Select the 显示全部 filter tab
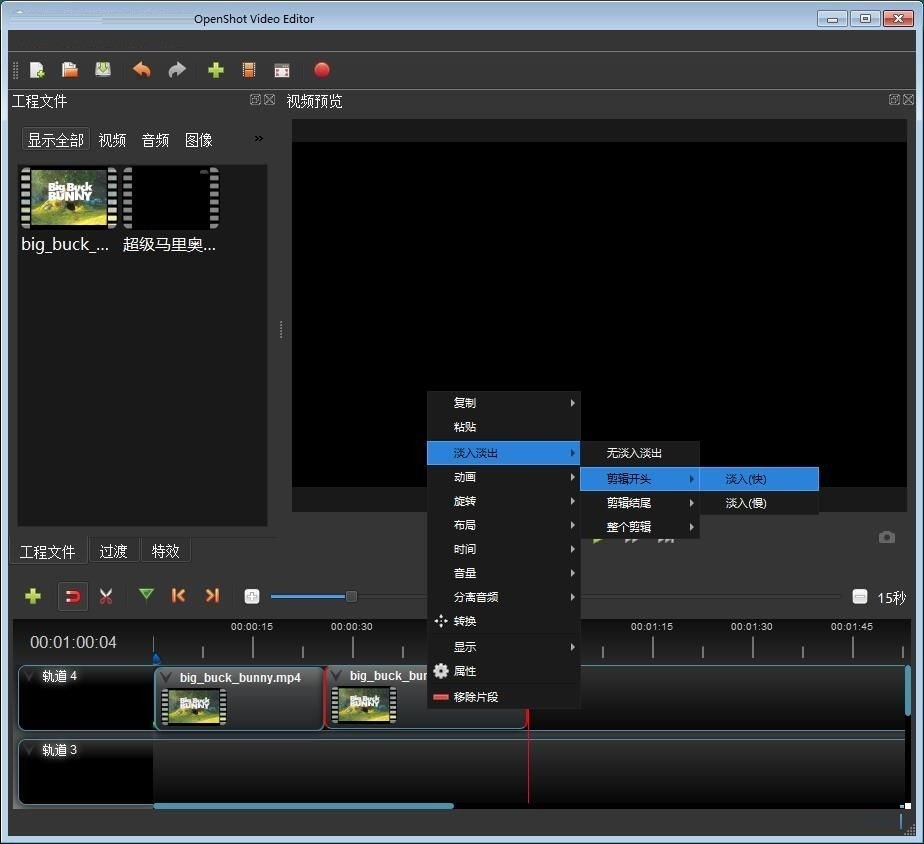 click(56, 140)
